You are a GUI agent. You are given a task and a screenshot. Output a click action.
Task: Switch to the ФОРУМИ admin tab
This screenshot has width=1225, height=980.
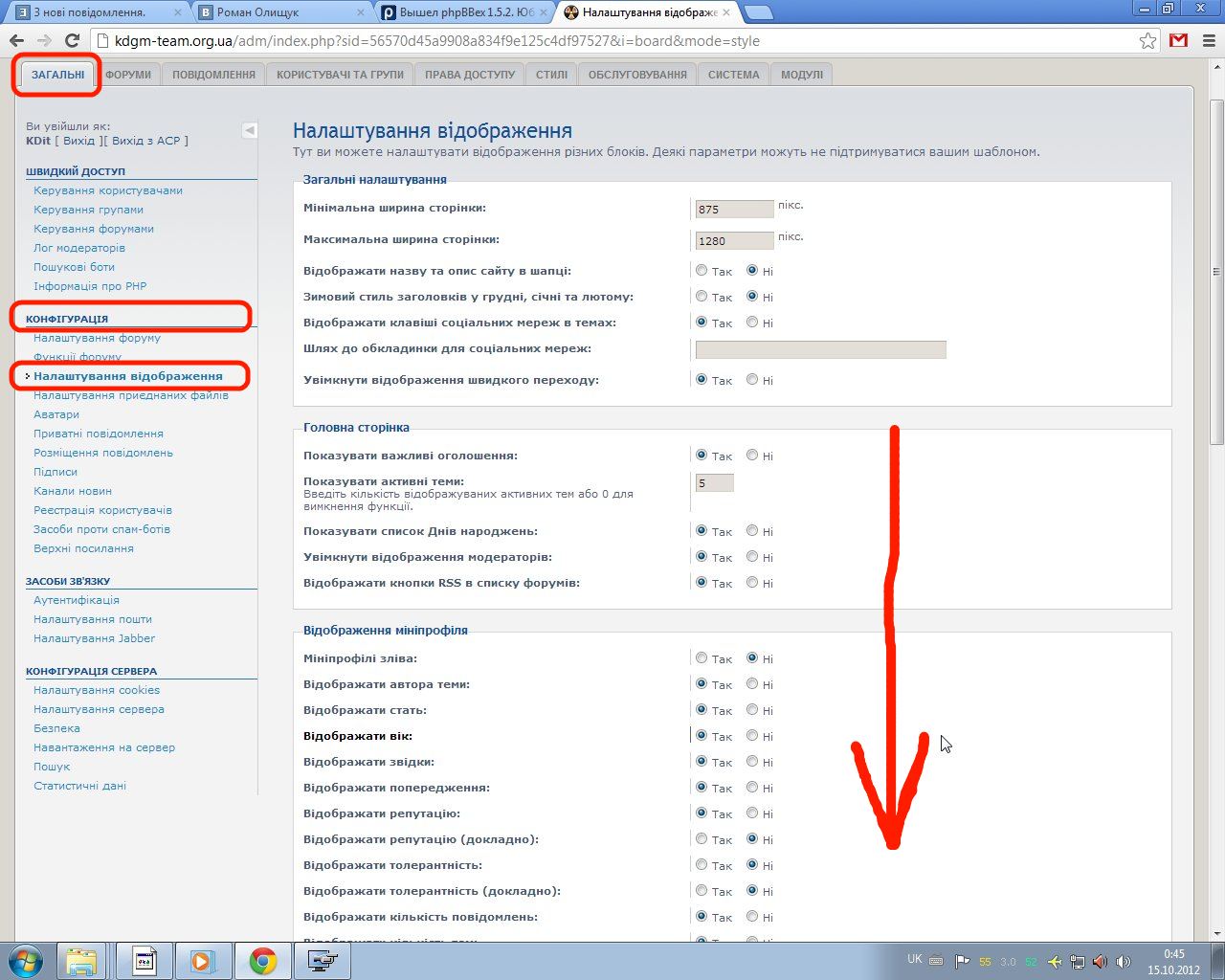(x=128, y=75)
